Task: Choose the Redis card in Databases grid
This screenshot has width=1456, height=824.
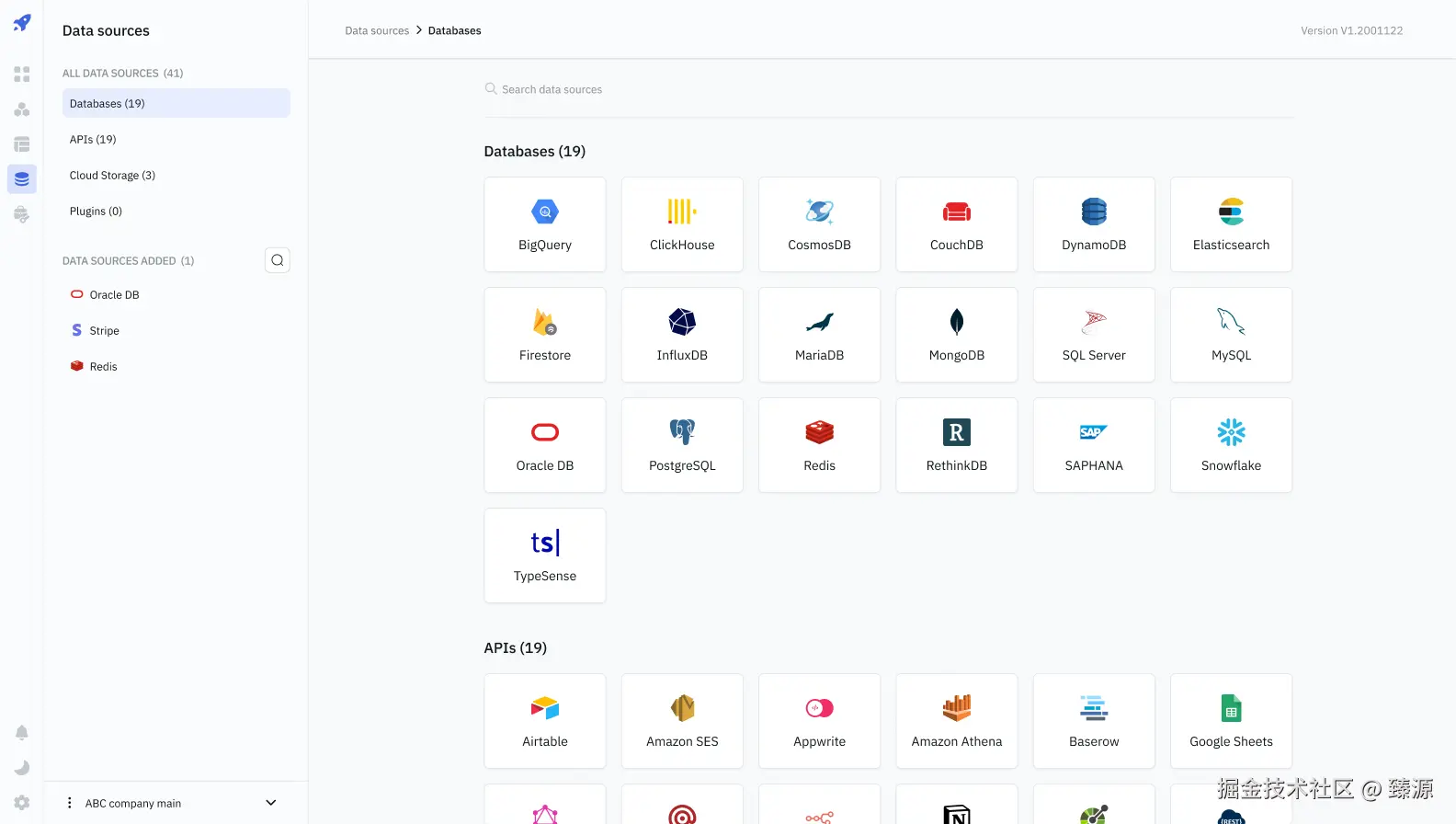Action: pyautogui.click(x=820, y=445)
